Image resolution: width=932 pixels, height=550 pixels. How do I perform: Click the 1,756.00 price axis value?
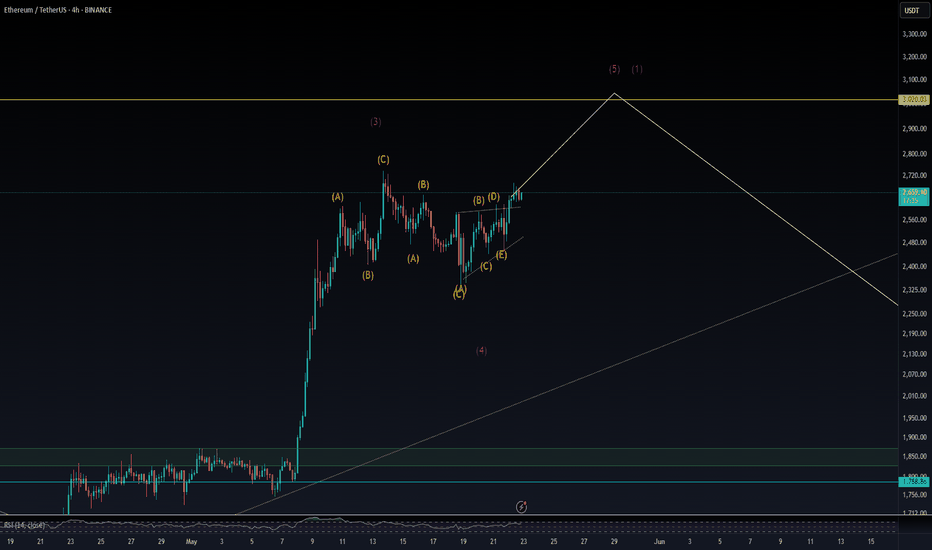(915, 495)
